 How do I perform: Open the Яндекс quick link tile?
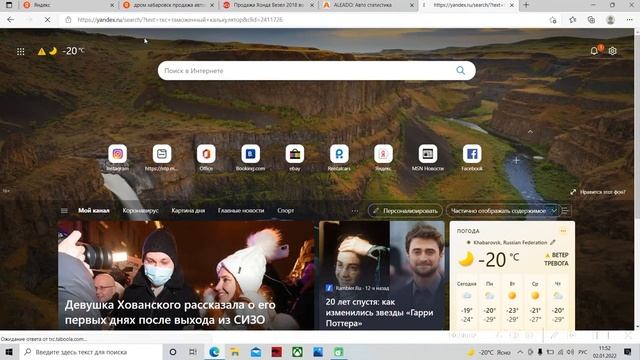[383, 154]
